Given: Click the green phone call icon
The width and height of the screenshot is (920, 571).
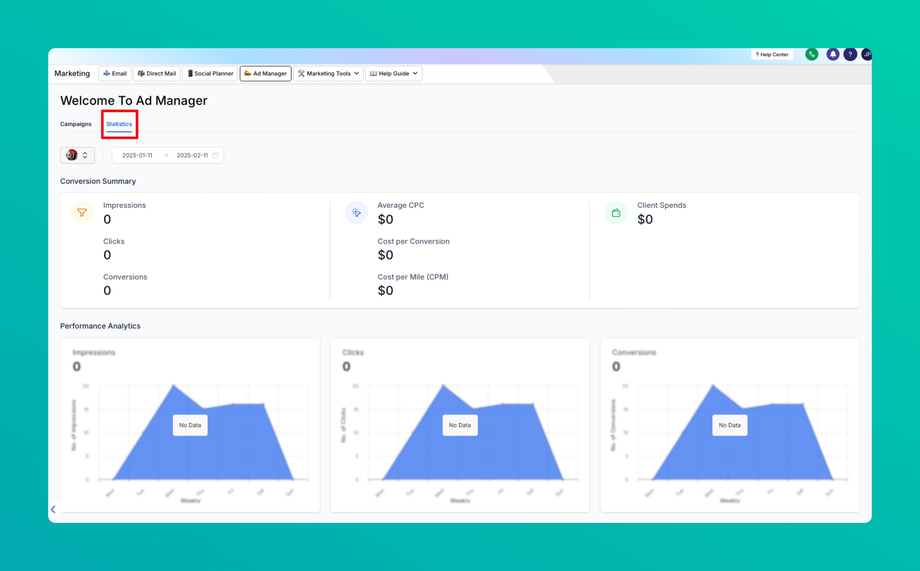Looking at the screenshot, I should click(811, 55).
